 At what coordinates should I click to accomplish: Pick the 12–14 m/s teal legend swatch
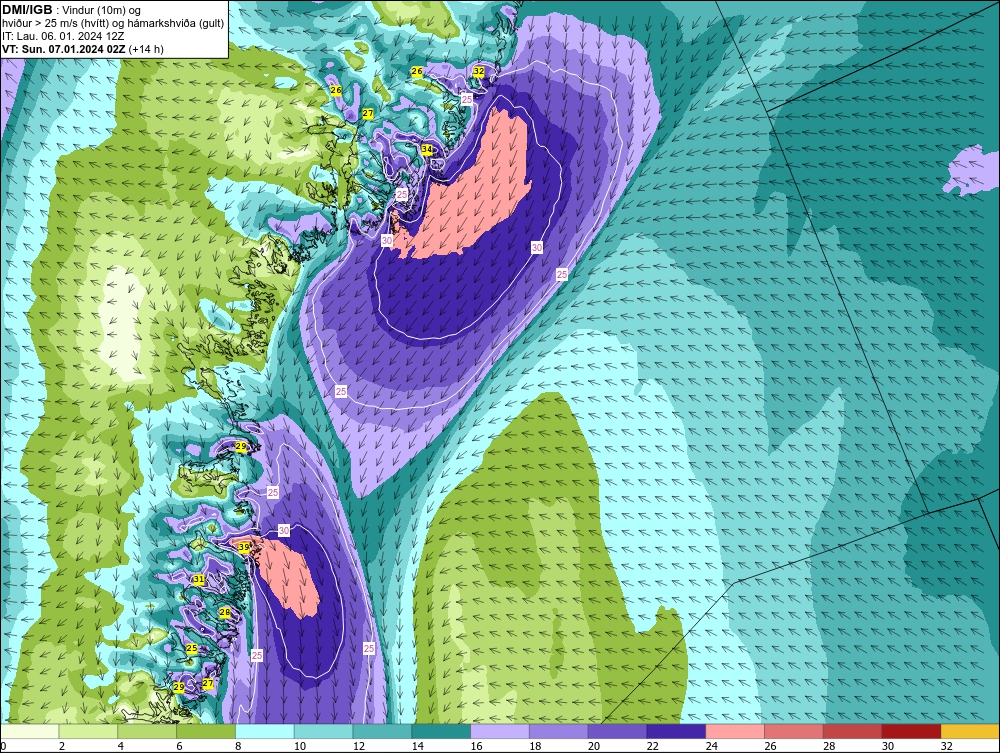[x=382, y=731]
